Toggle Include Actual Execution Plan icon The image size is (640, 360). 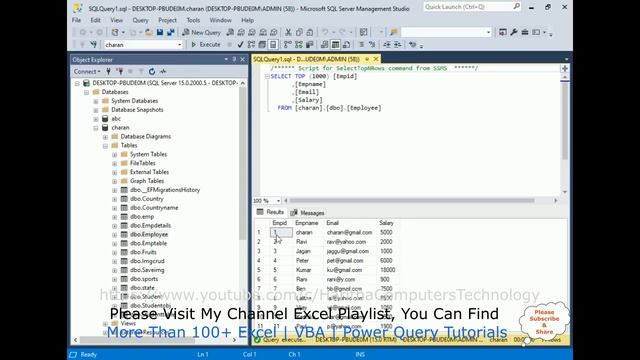(288, 44)
